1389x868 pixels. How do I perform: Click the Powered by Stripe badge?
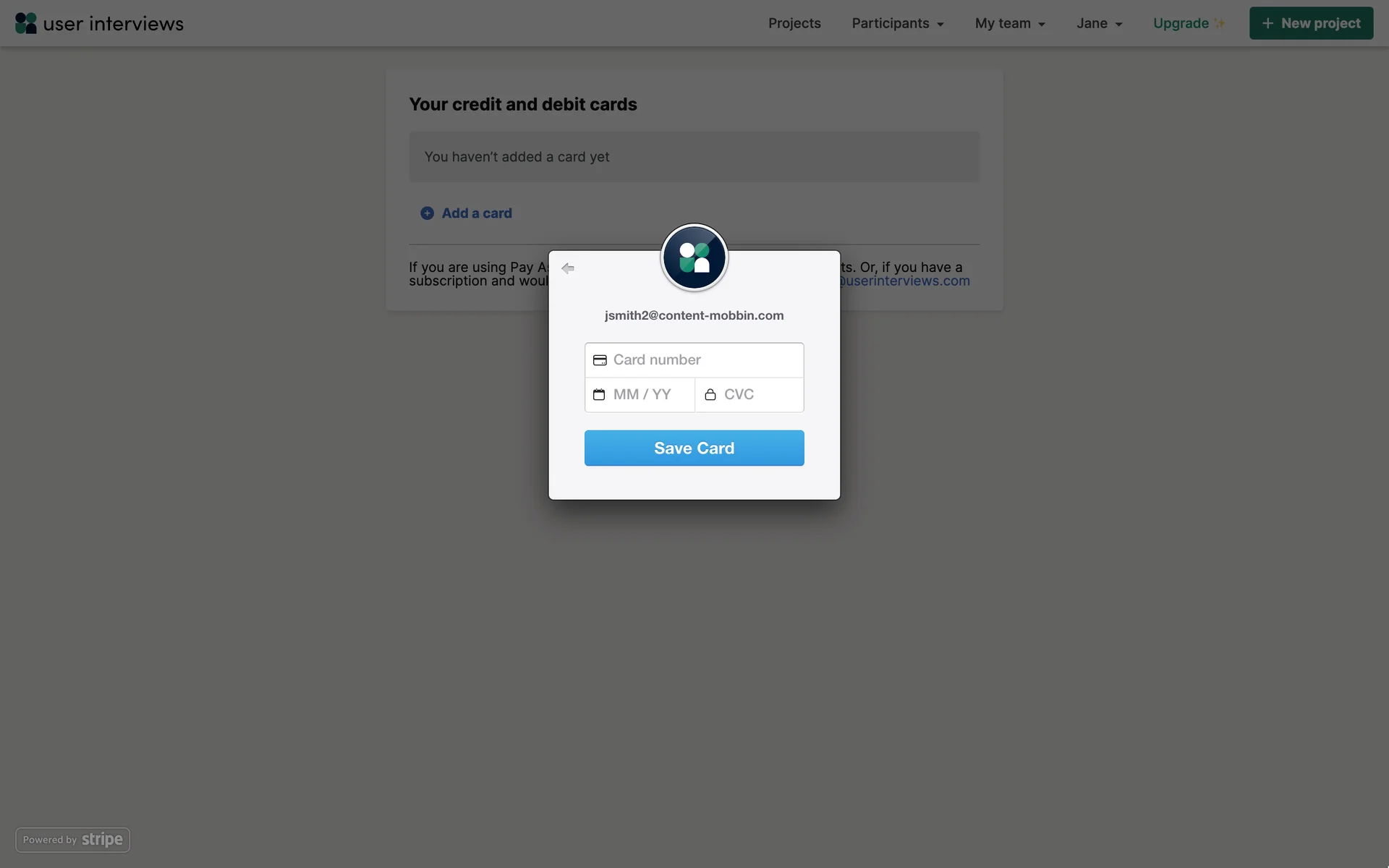click(x=73, y=840)
